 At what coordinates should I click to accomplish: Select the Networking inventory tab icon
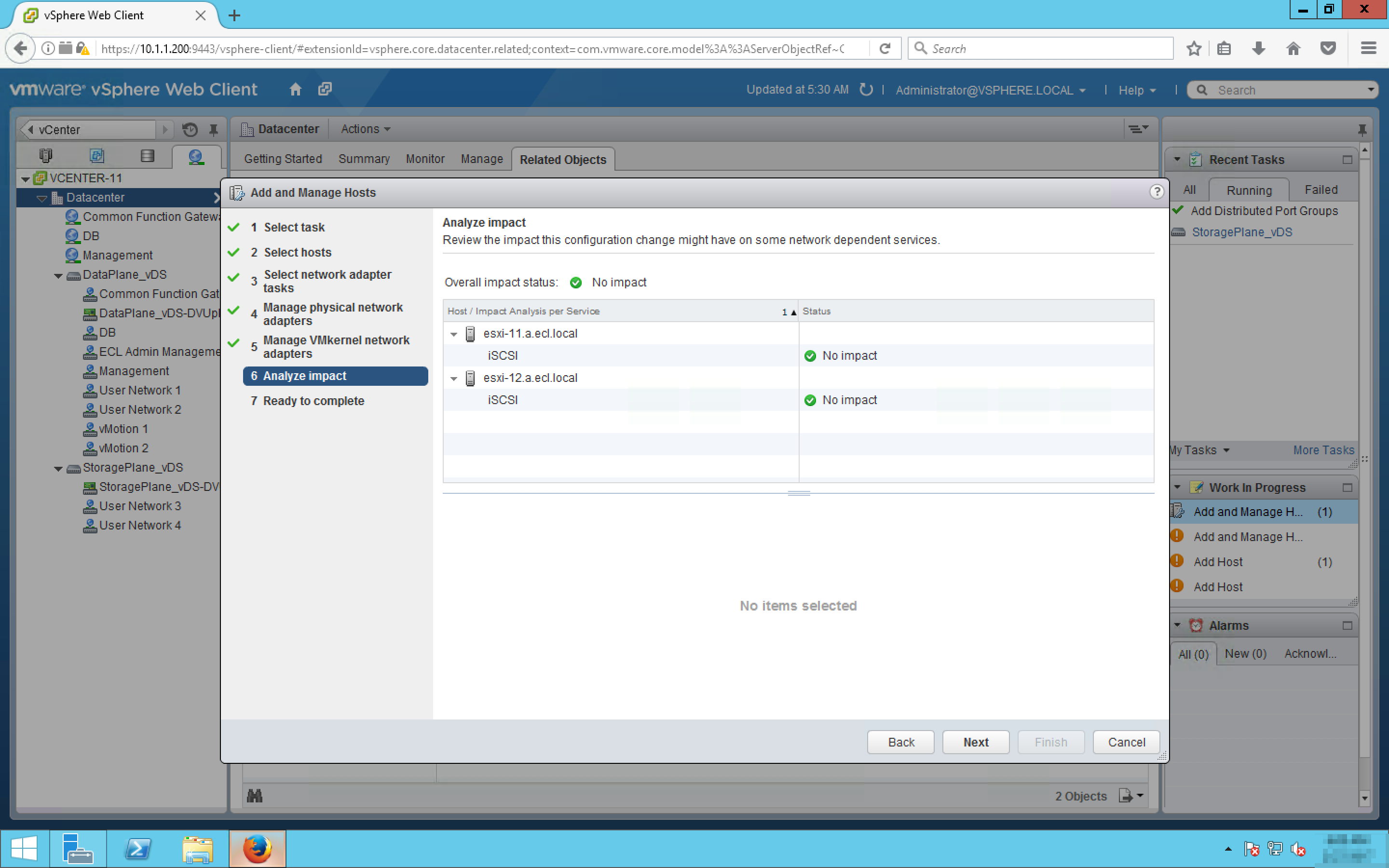pyautogui.click(x=196, y=156)
